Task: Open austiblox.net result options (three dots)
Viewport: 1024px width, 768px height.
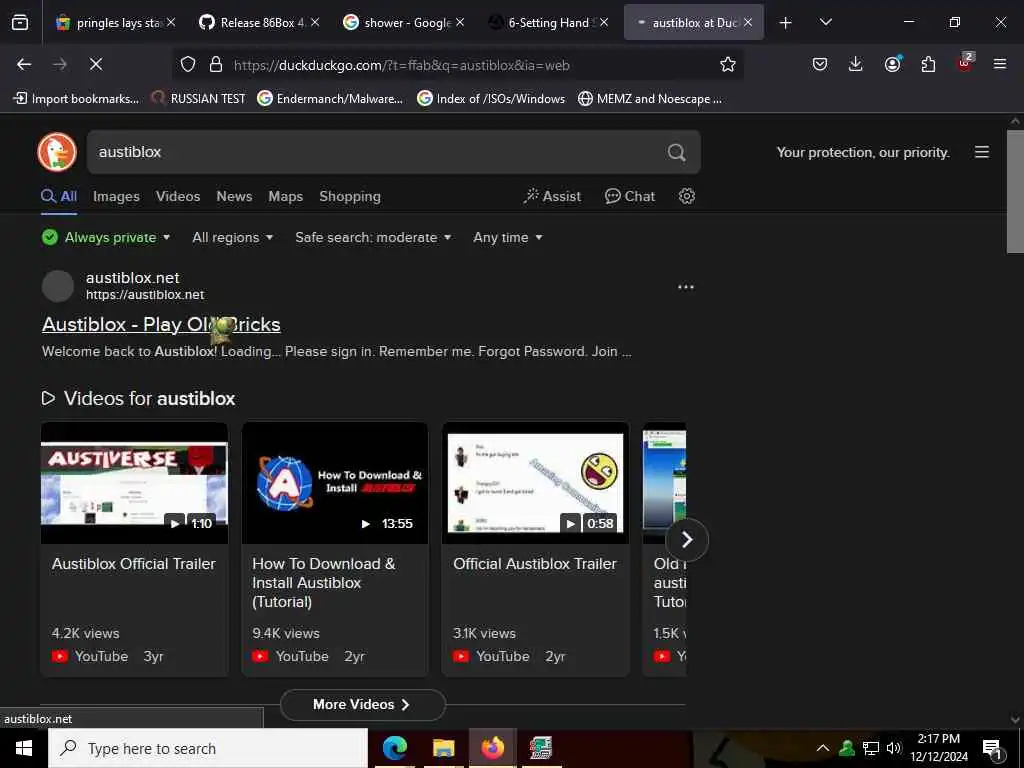Action: pos(686,287)
